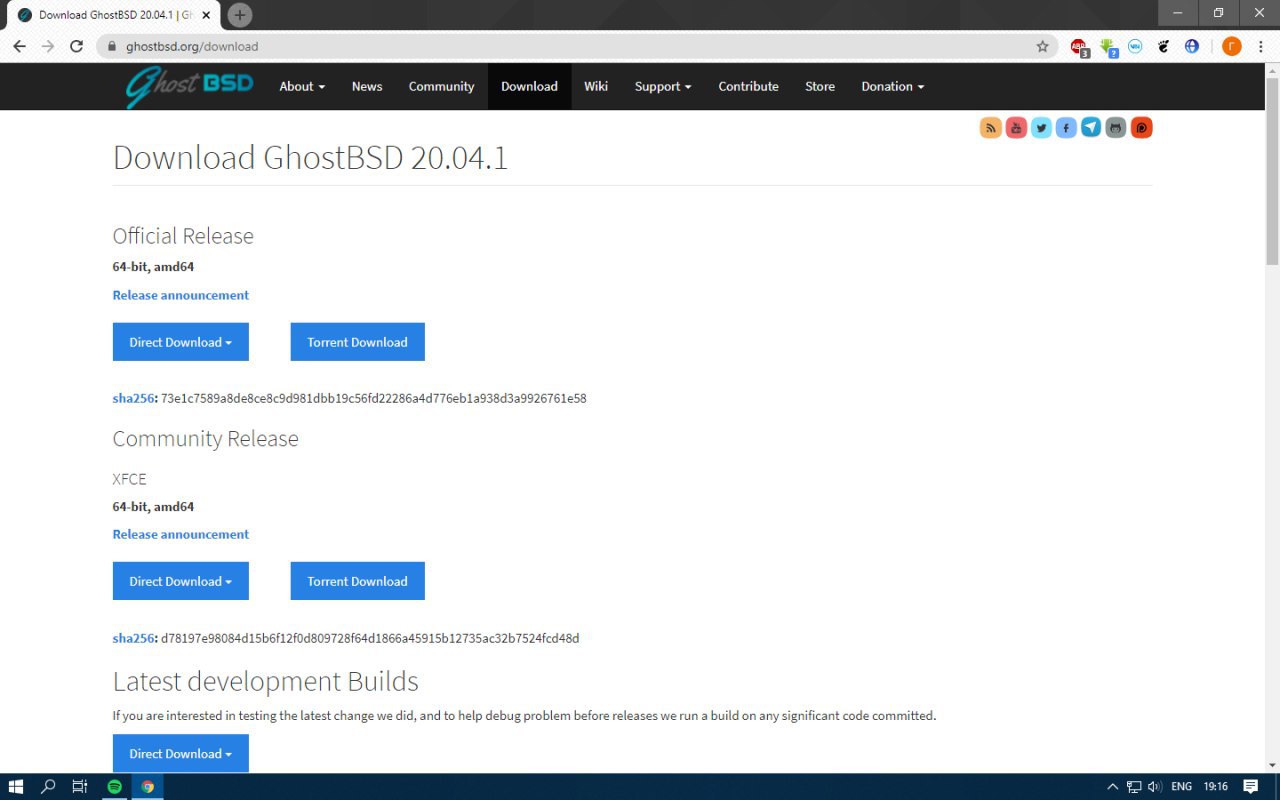Open the Twitter social icon
Image resolution: width=1280 pixels, height=800 pixels.
(1041, 128)
